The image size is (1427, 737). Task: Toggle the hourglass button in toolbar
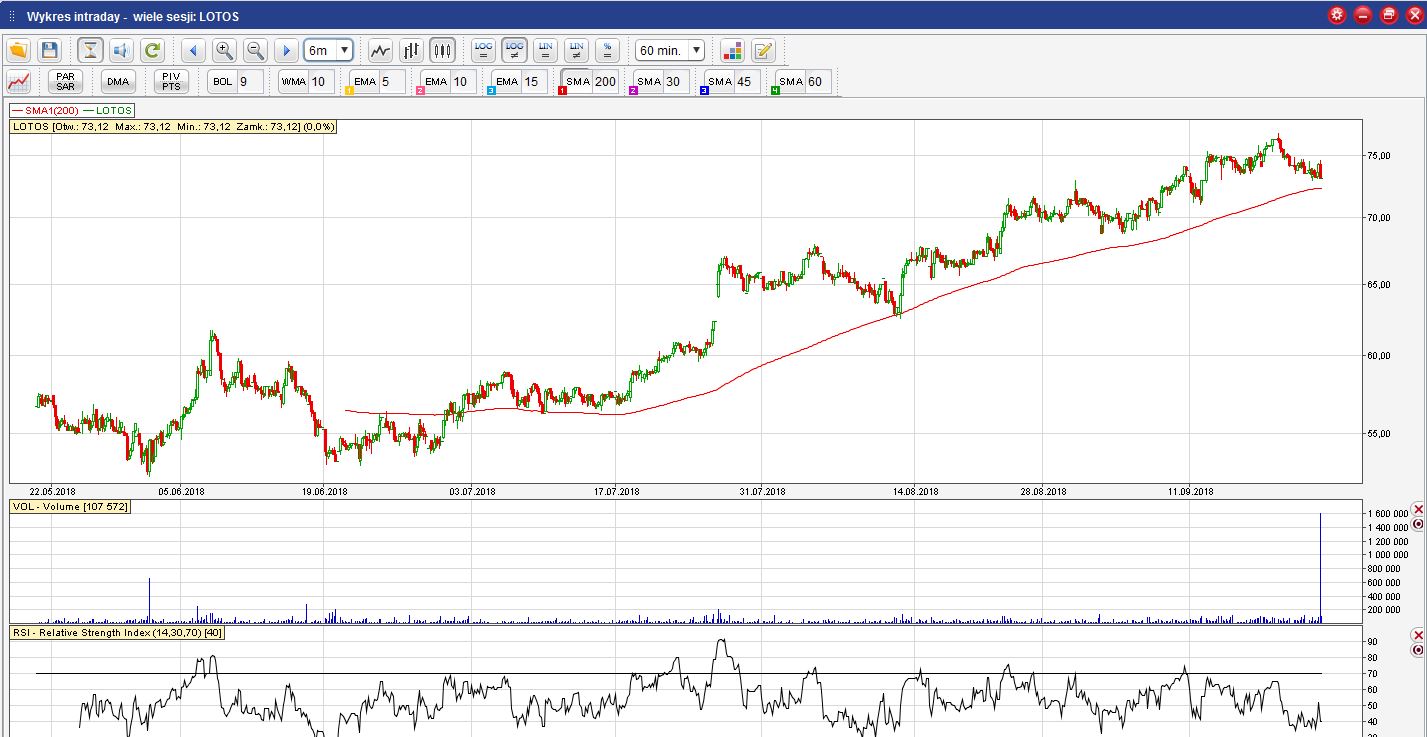pos(91,50)
